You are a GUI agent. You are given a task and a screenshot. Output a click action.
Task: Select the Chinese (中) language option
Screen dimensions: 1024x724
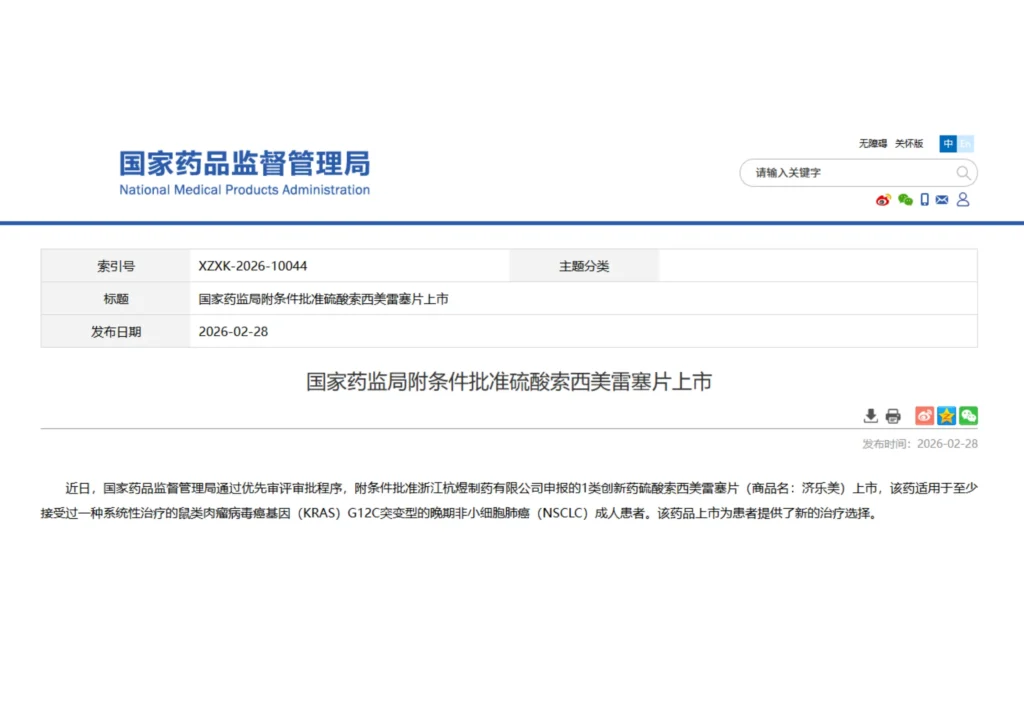(948, 144)
